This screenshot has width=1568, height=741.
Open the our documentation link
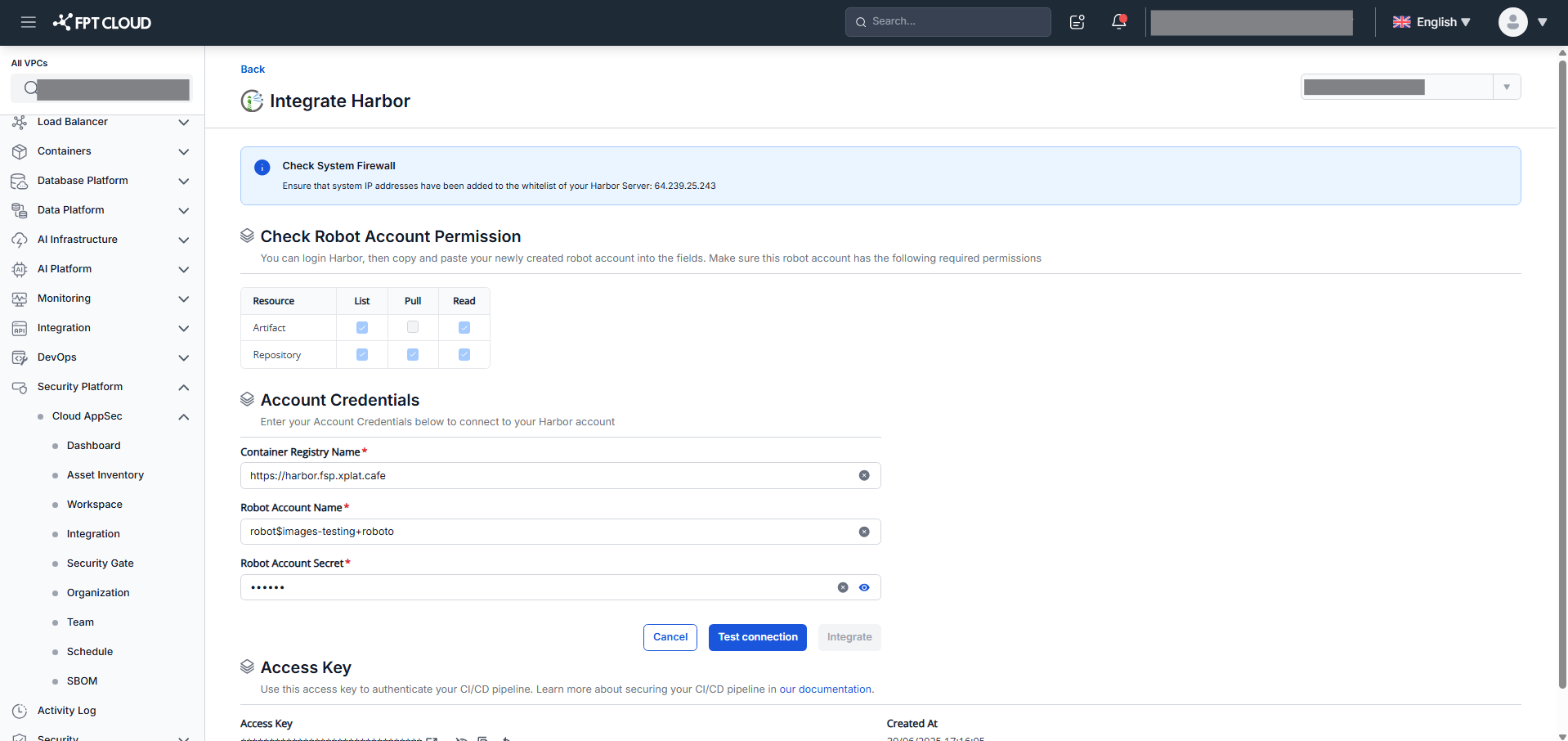826,689
